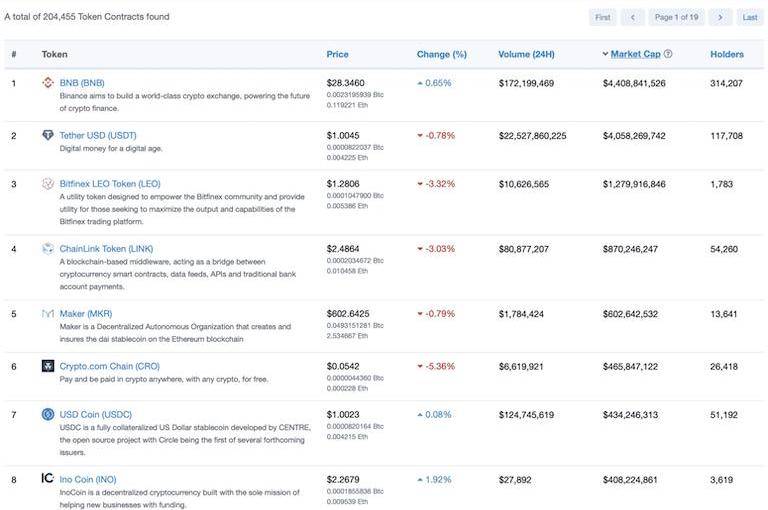
Task: Click Ino Coin volume $27,892
Action: (x=515, y=480)
